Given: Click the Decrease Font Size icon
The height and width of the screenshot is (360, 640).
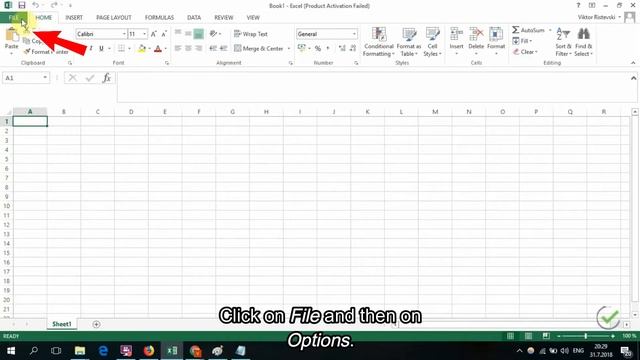Looking at the screenshot, I should click(164, 34).
